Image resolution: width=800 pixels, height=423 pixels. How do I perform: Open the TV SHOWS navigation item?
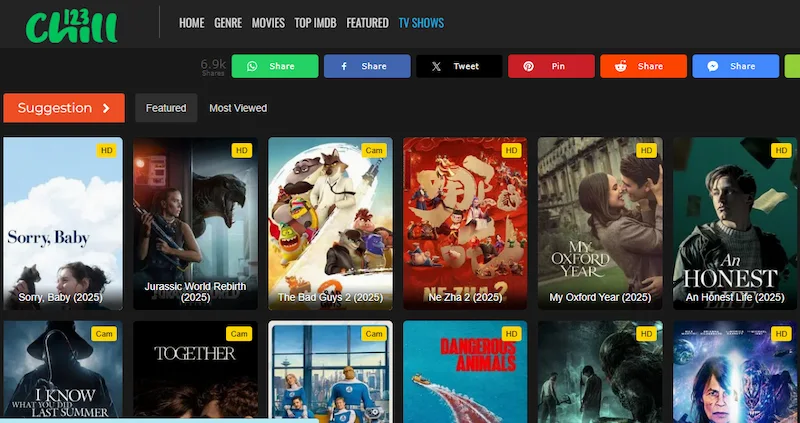point(421,23)
